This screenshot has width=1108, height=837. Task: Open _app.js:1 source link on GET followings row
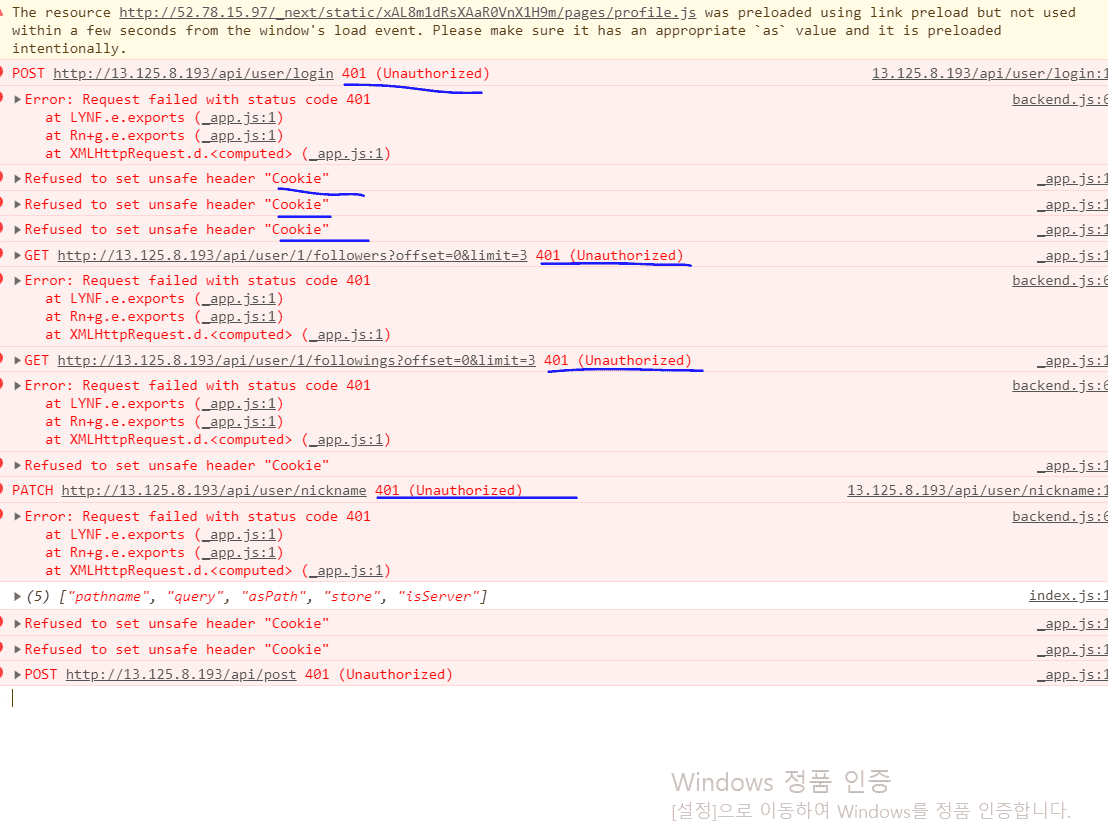pos(1072,361)
